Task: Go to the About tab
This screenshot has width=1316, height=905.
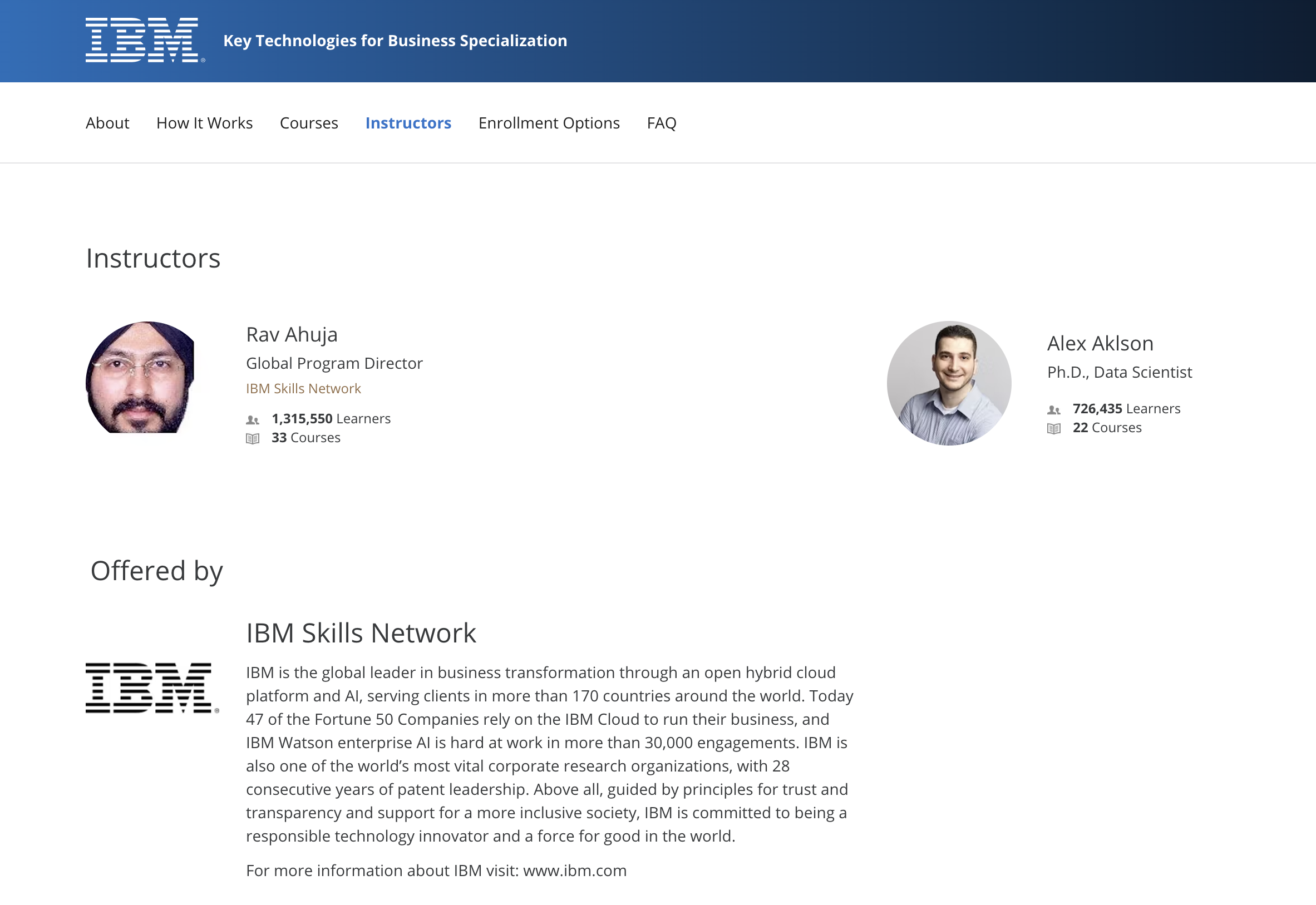Action: pyautogui.click(x=107, y=123)
